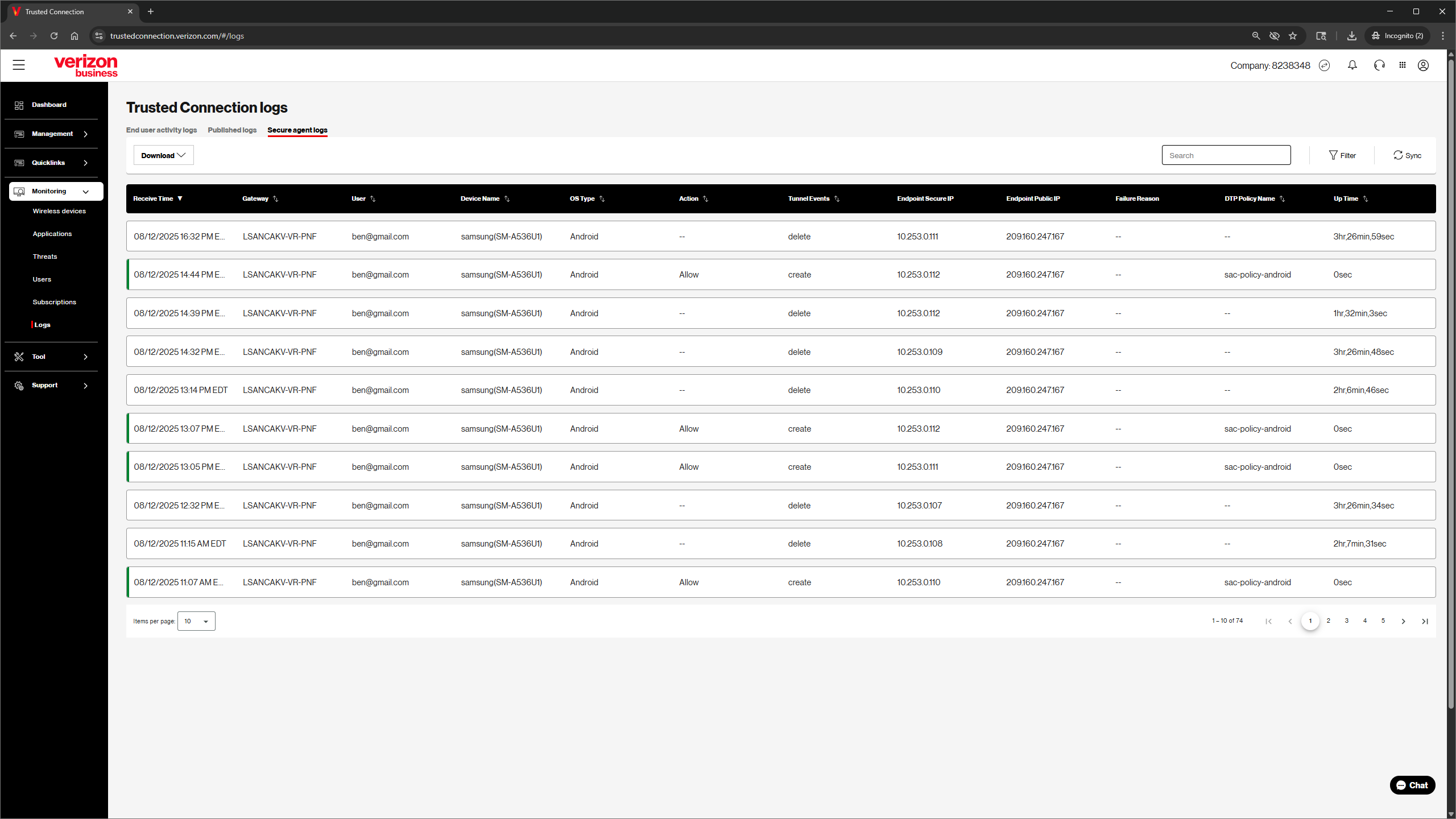
Task: Go to page 2
Action: (1329, 621)
